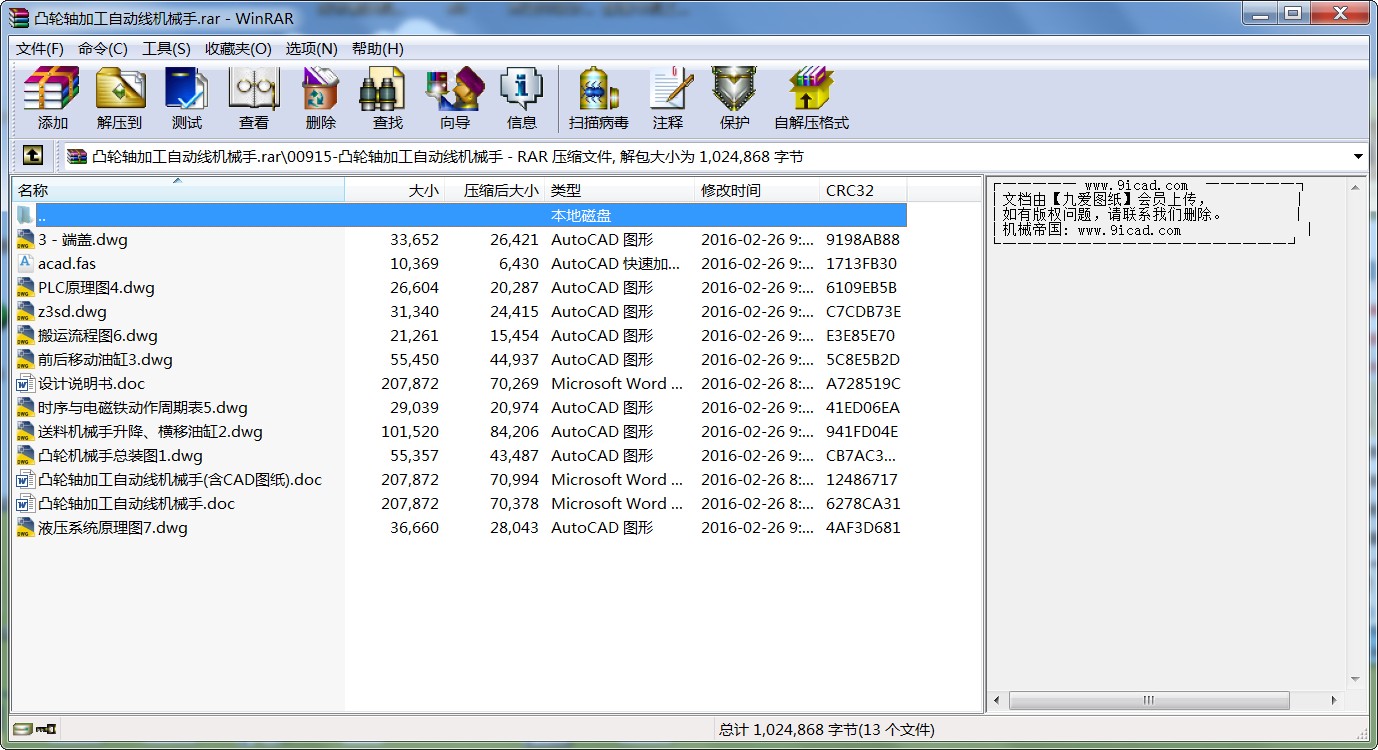Click the archive path text in address bar
1378x750 pixels.
pyautogui.click(x=447, y=156)
